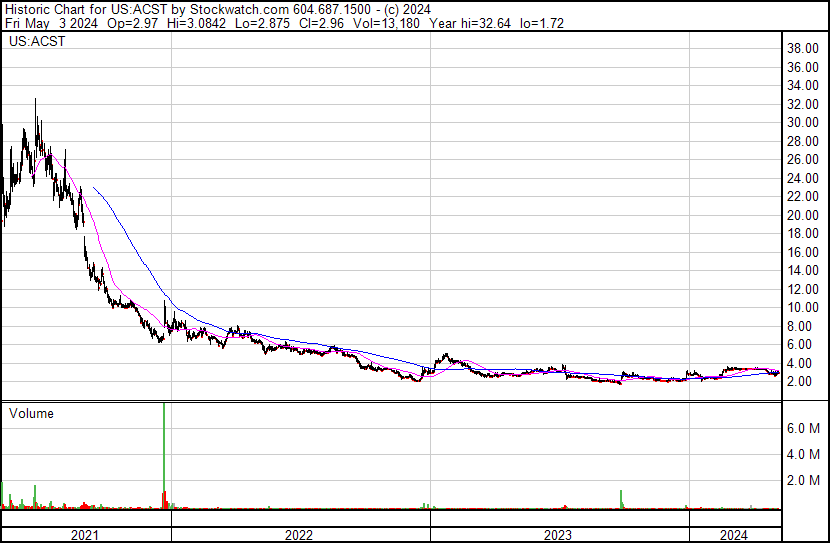Click the Cl=2.96 closing price in header
Screen dimensions: 830x543
(319, 23)
